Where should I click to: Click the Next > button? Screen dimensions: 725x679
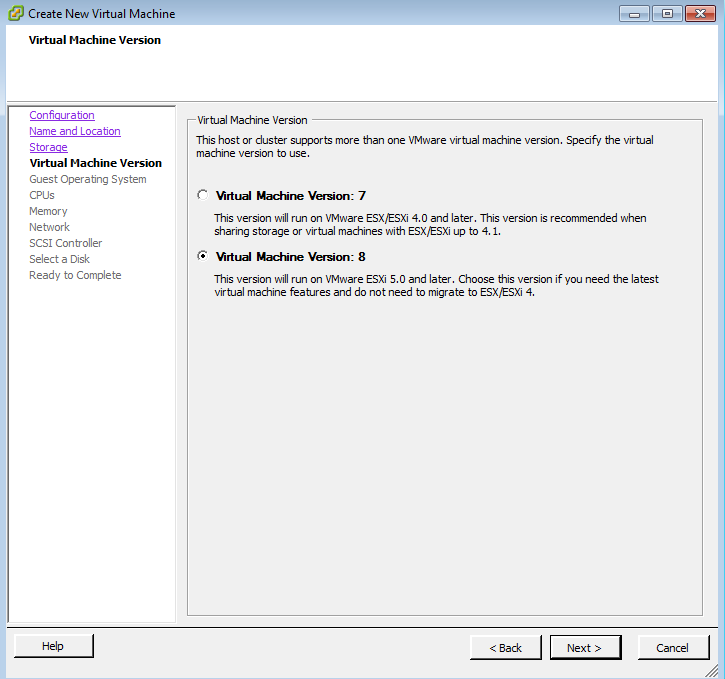pyautogui.click(x=585, y=648)
